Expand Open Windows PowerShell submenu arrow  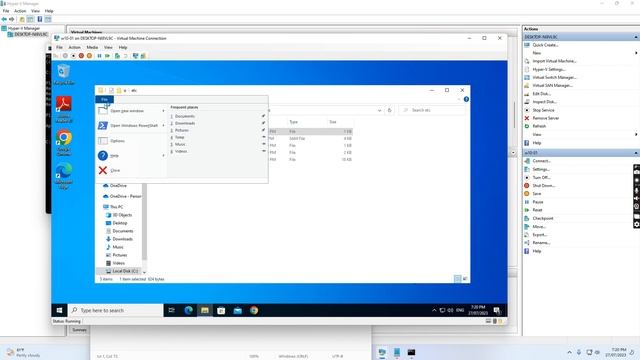[164, 126]
